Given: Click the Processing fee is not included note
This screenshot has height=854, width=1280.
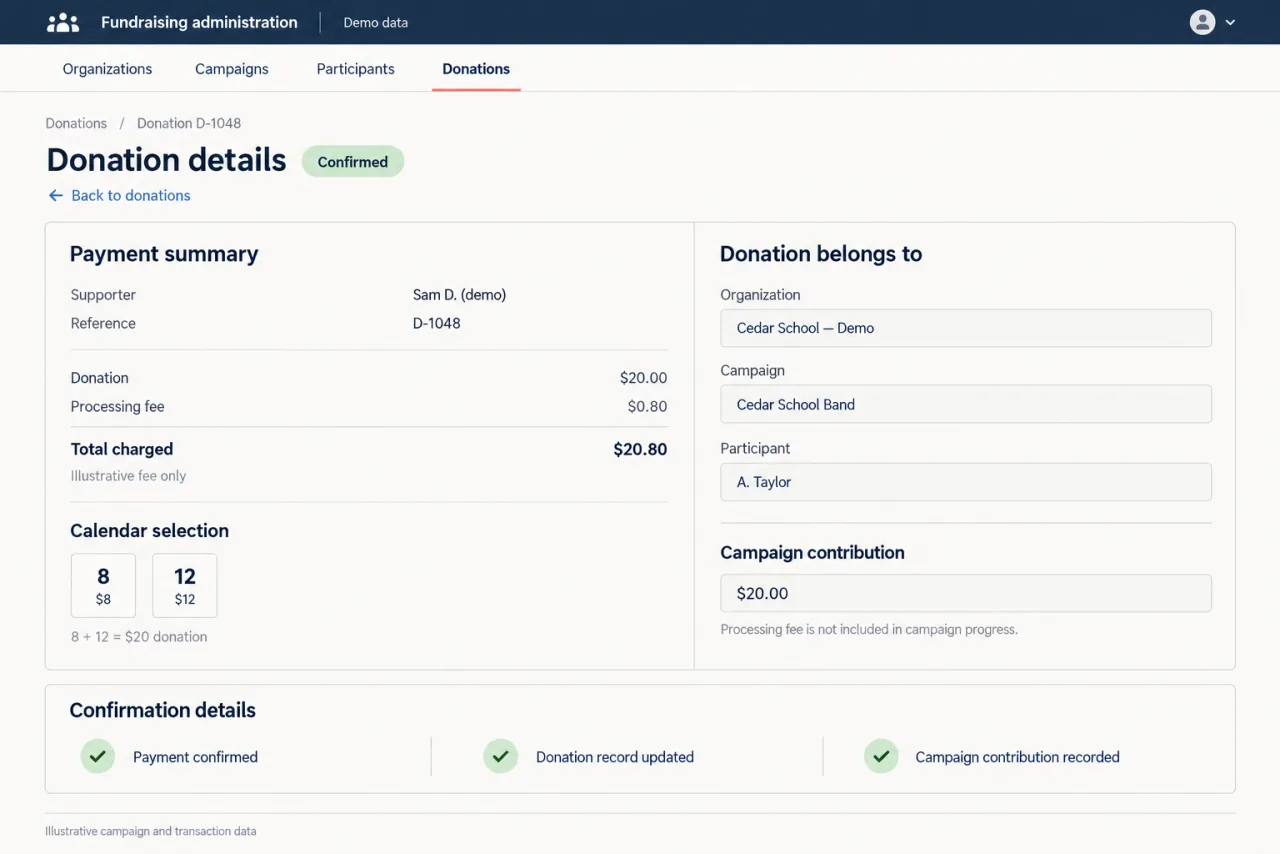Looking at the screenshot, I should coord(869,629).
